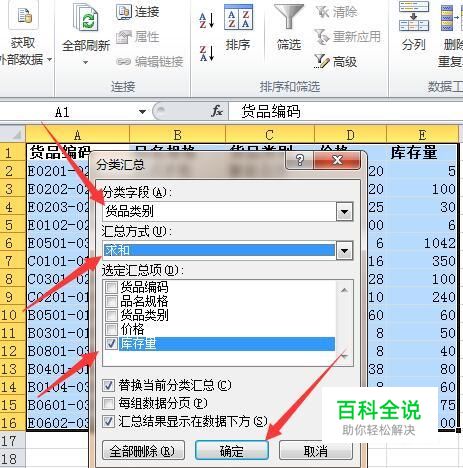This screenshot has height=468, width=463.
Task: Enable Page break between groups checkbox
Action: pos(108,403)
